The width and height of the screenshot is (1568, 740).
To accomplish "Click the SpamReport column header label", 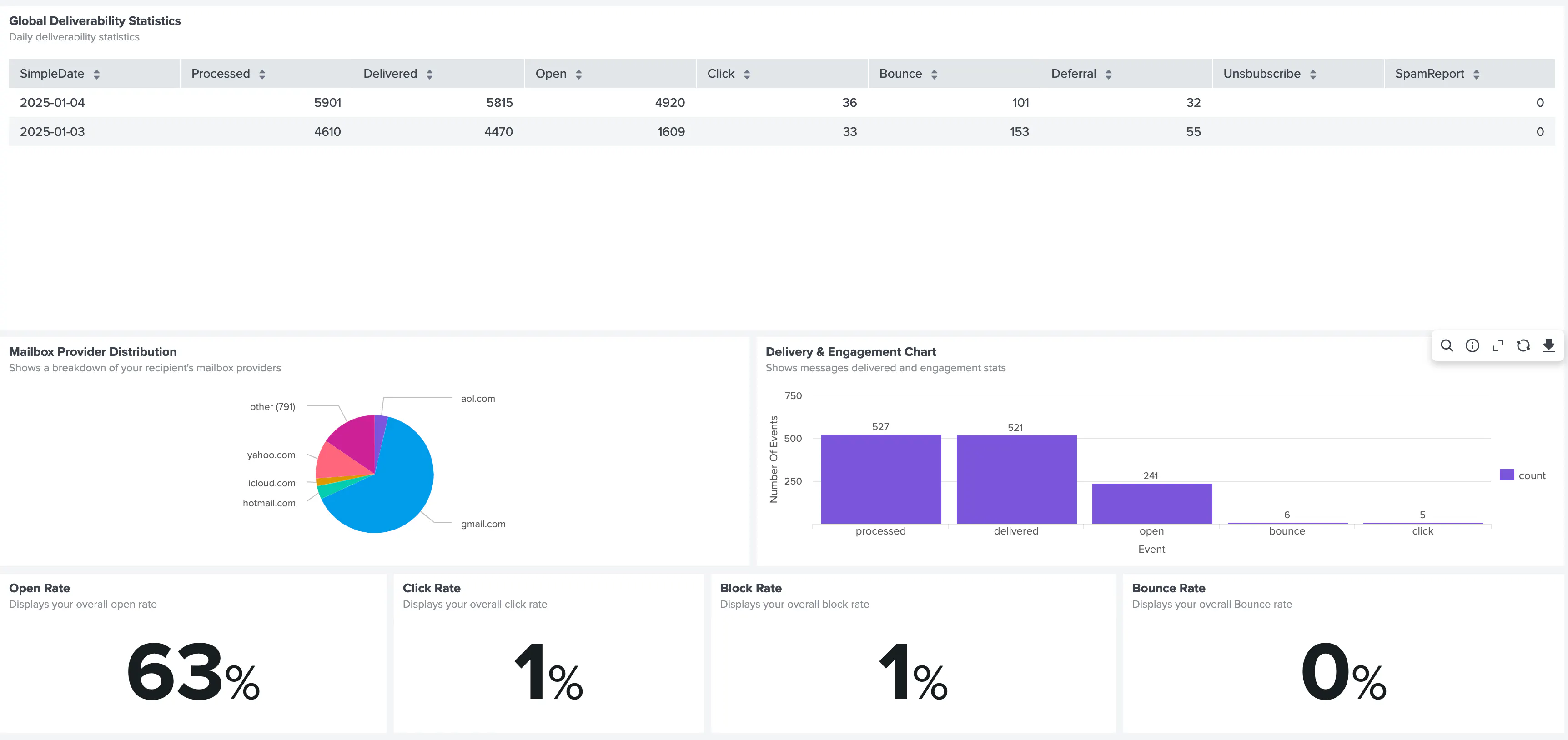I will [1429, 74].
